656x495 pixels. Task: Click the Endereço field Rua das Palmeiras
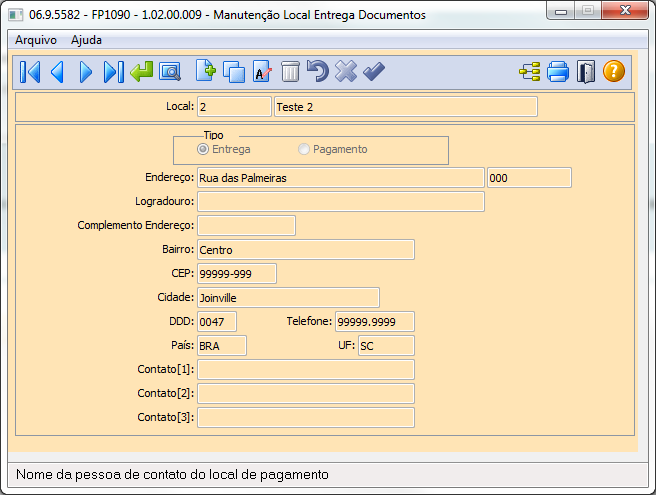(x=341, y=178)
